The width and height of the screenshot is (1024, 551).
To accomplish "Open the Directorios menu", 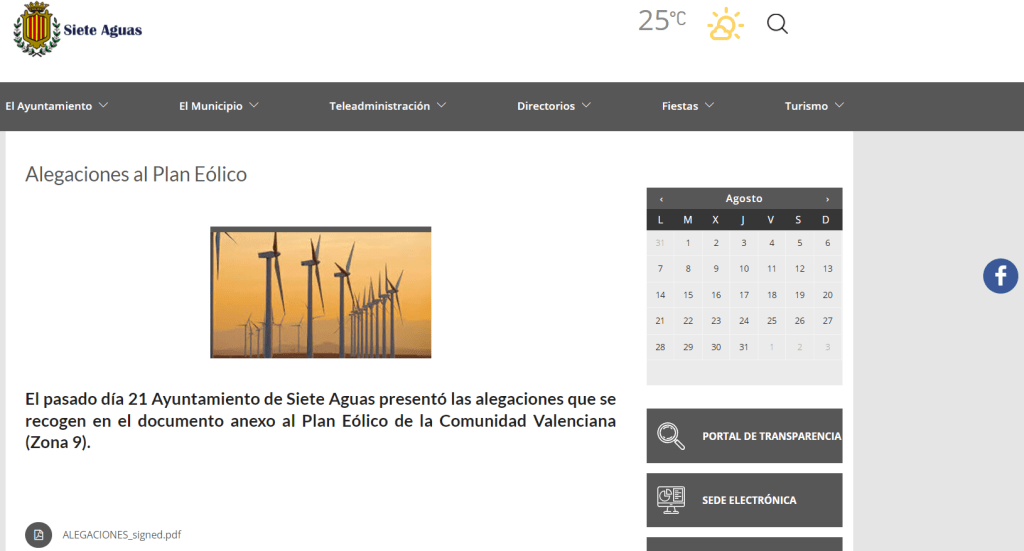I will tap(553, 106).
